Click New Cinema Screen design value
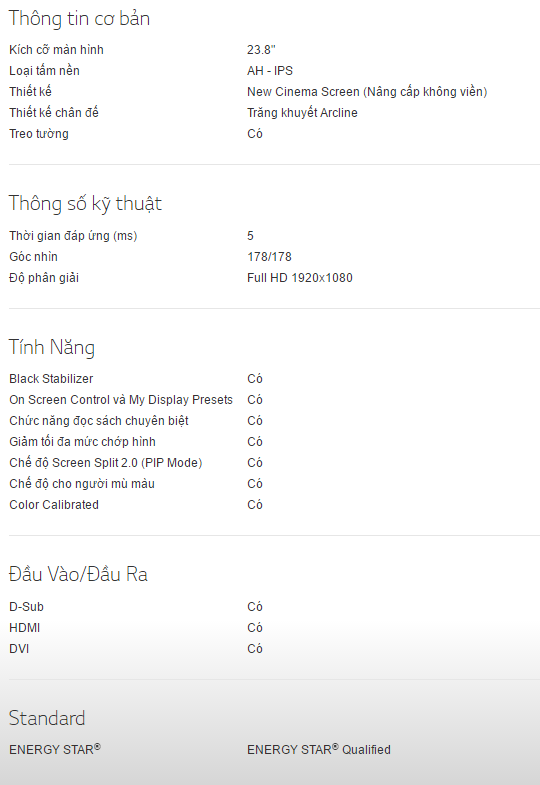540x785 pixels. click(x=367, y=92)
